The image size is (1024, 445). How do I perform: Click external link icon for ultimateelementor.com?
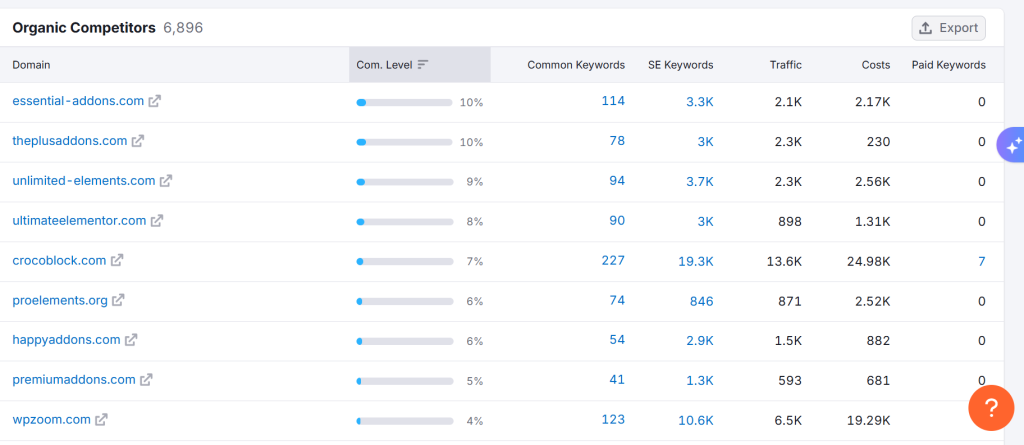(x=157, y=221)
